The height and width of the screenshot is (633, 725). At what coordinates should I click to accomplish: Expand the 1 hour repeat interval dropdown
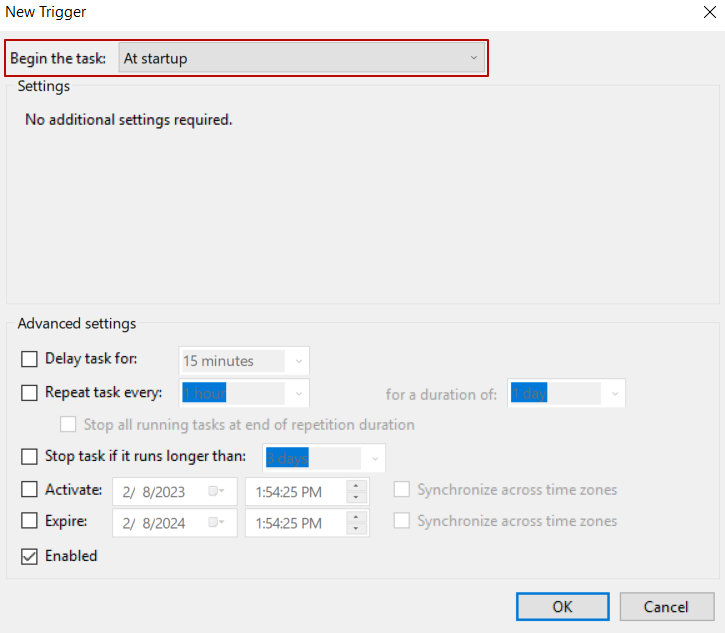click(297, 394)
